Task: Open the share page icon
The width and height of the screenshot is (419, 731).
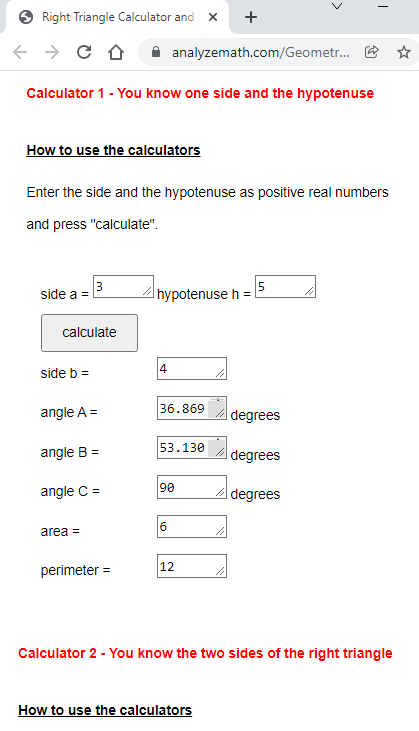Action: pos(371,52)
